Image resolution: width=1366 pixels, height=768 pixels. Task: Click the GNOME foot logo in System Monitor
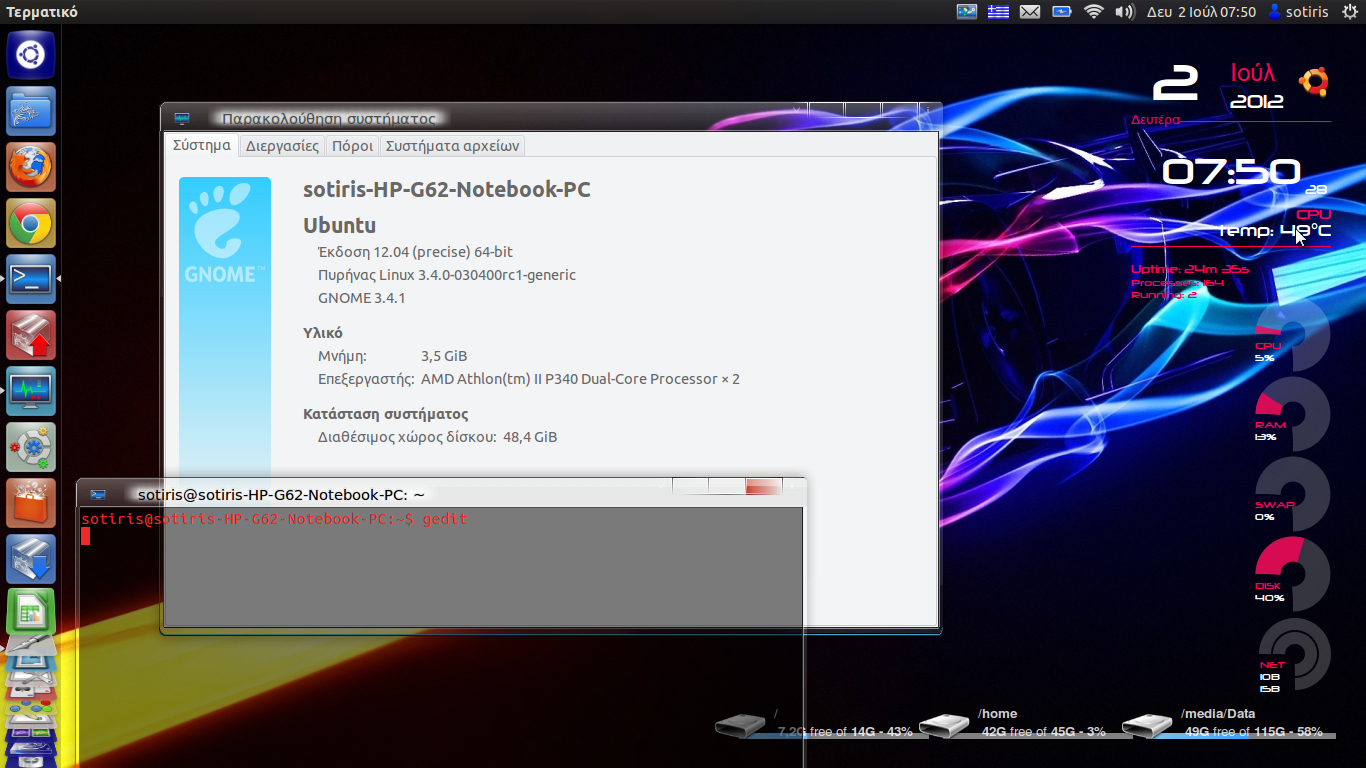tap(225, 233)
